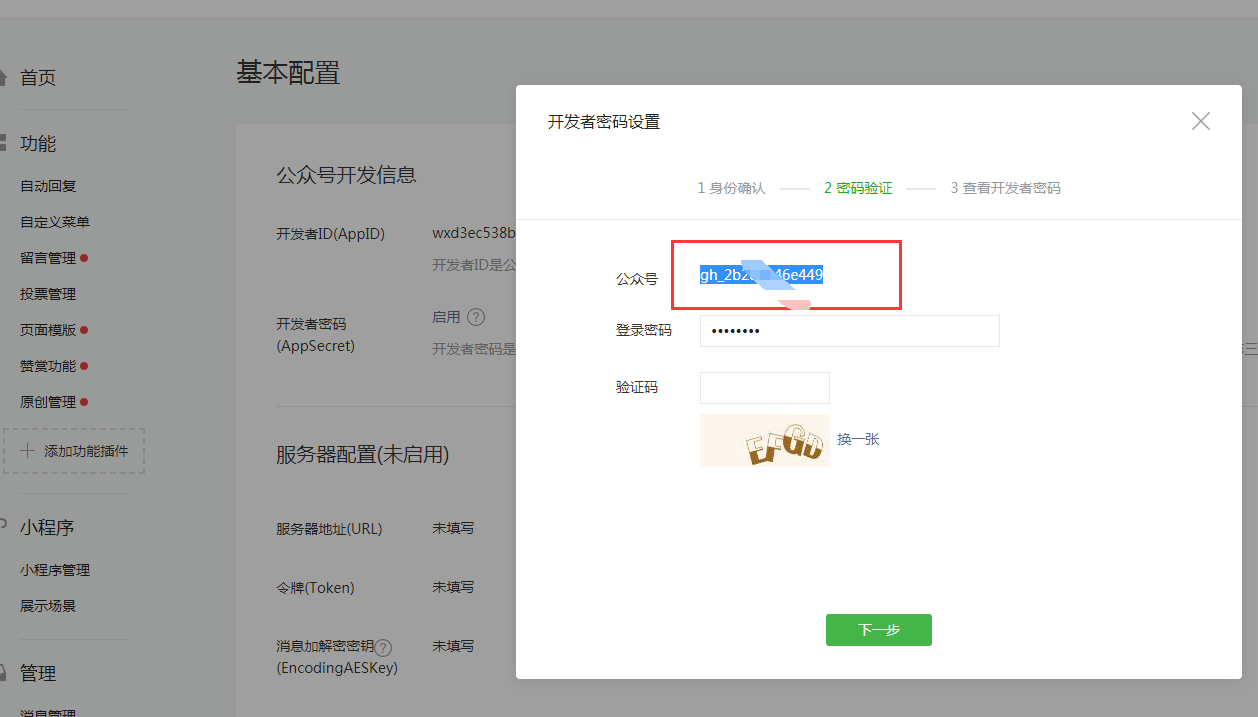Click the 登录密码 password field
1258x717 pixels.
tap(849, 330)
